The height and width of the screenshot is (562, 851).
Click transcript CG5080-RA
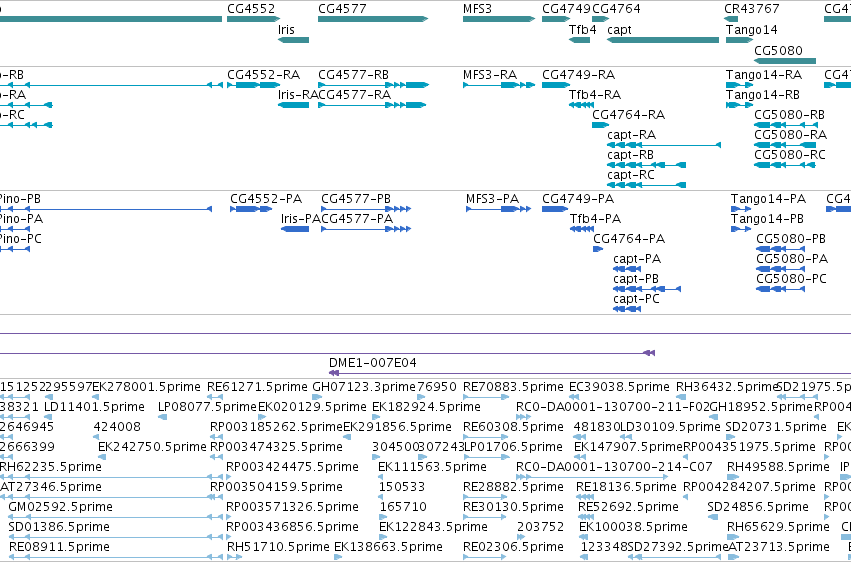click(x=785, y=145)
